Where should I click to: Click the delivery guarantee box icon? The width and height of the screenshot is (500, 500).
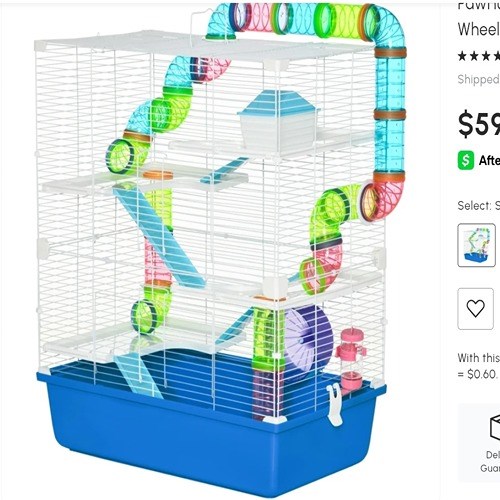[495, 428]
